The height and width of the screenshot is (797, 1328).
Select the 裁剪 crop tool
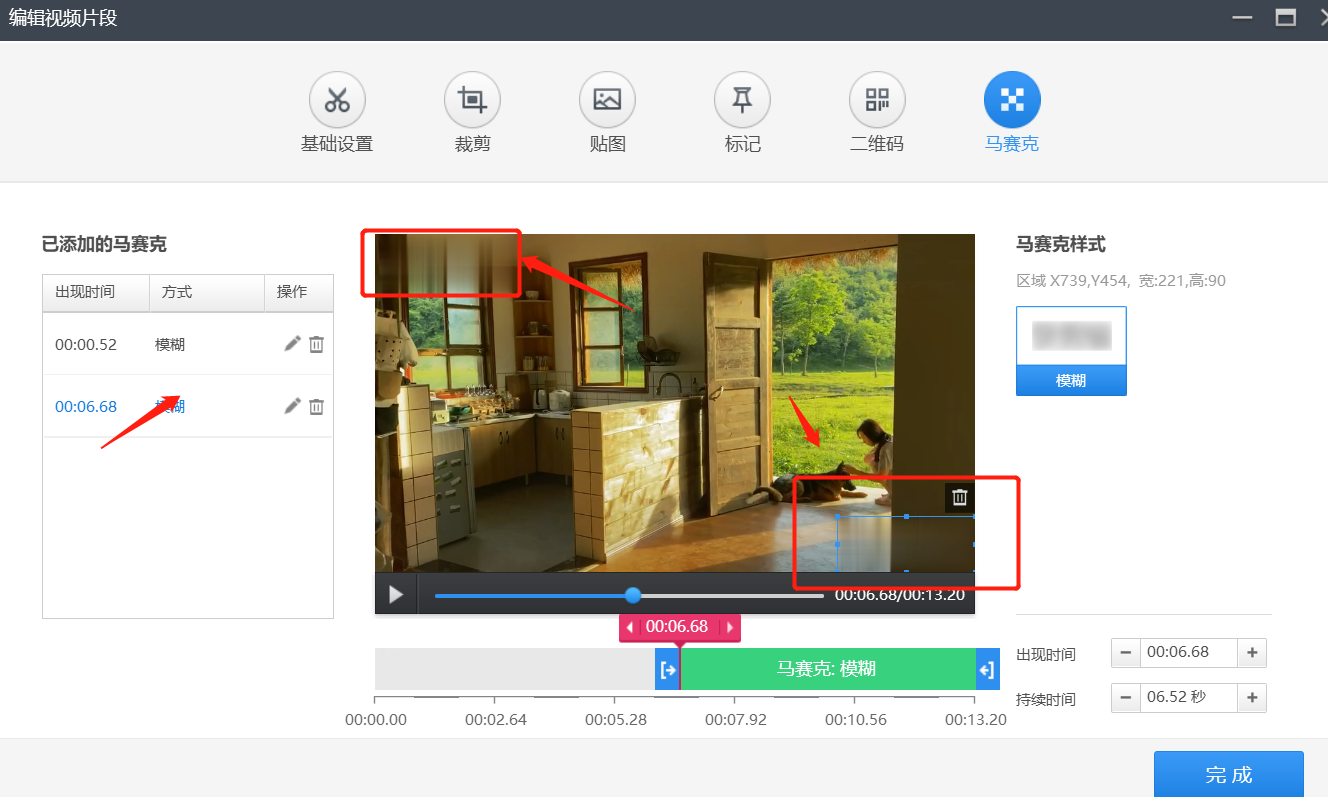click(472, 101)
